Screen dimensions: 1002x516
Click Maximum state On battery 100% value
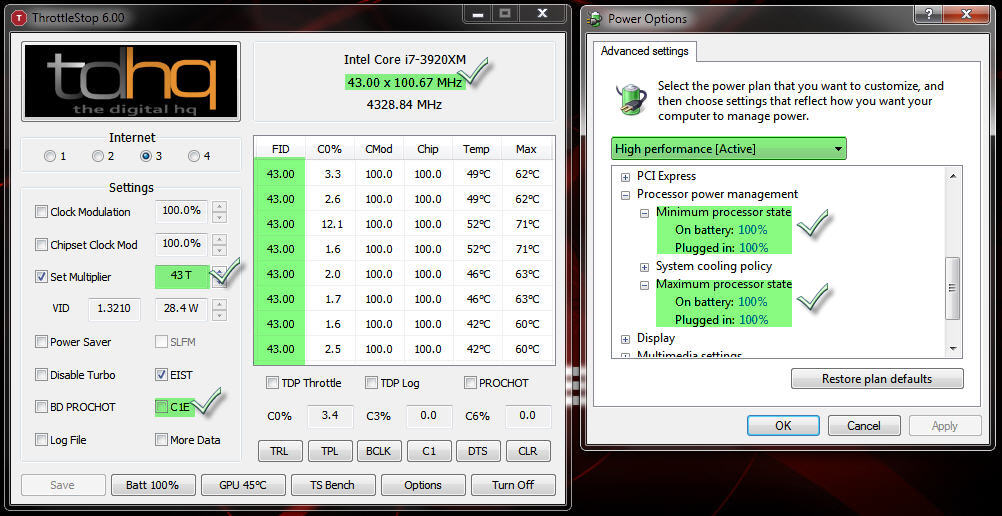click(x=753, y=302)
